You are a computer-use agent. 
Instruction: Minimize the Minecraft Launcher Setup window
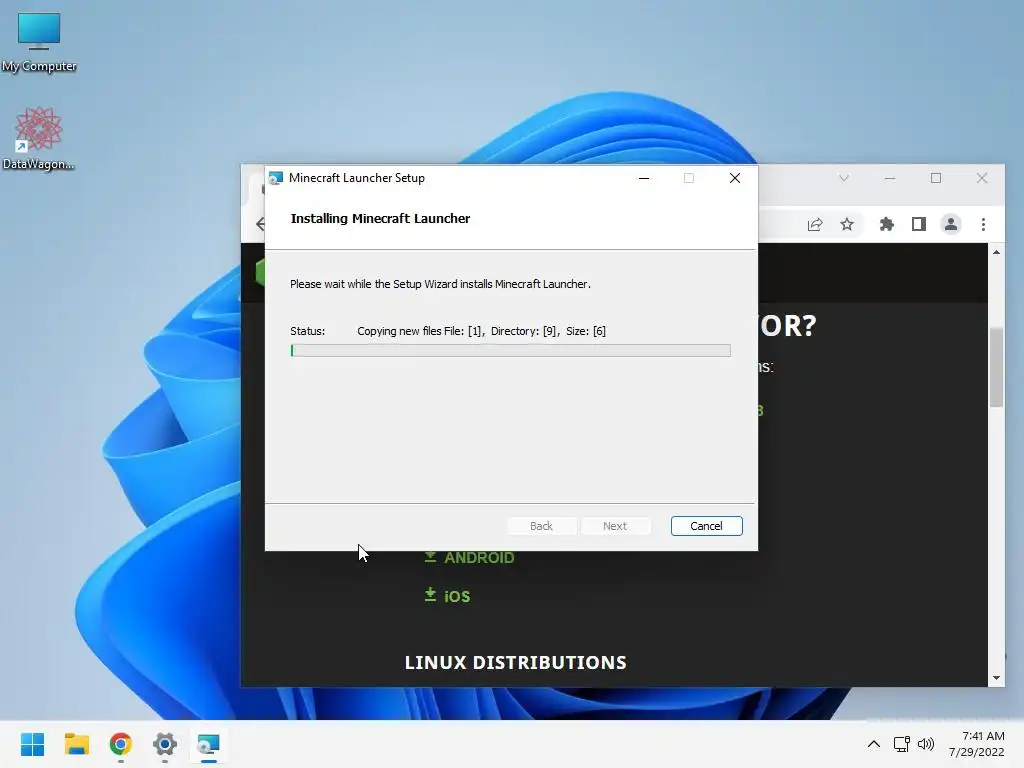pos(644,178)
